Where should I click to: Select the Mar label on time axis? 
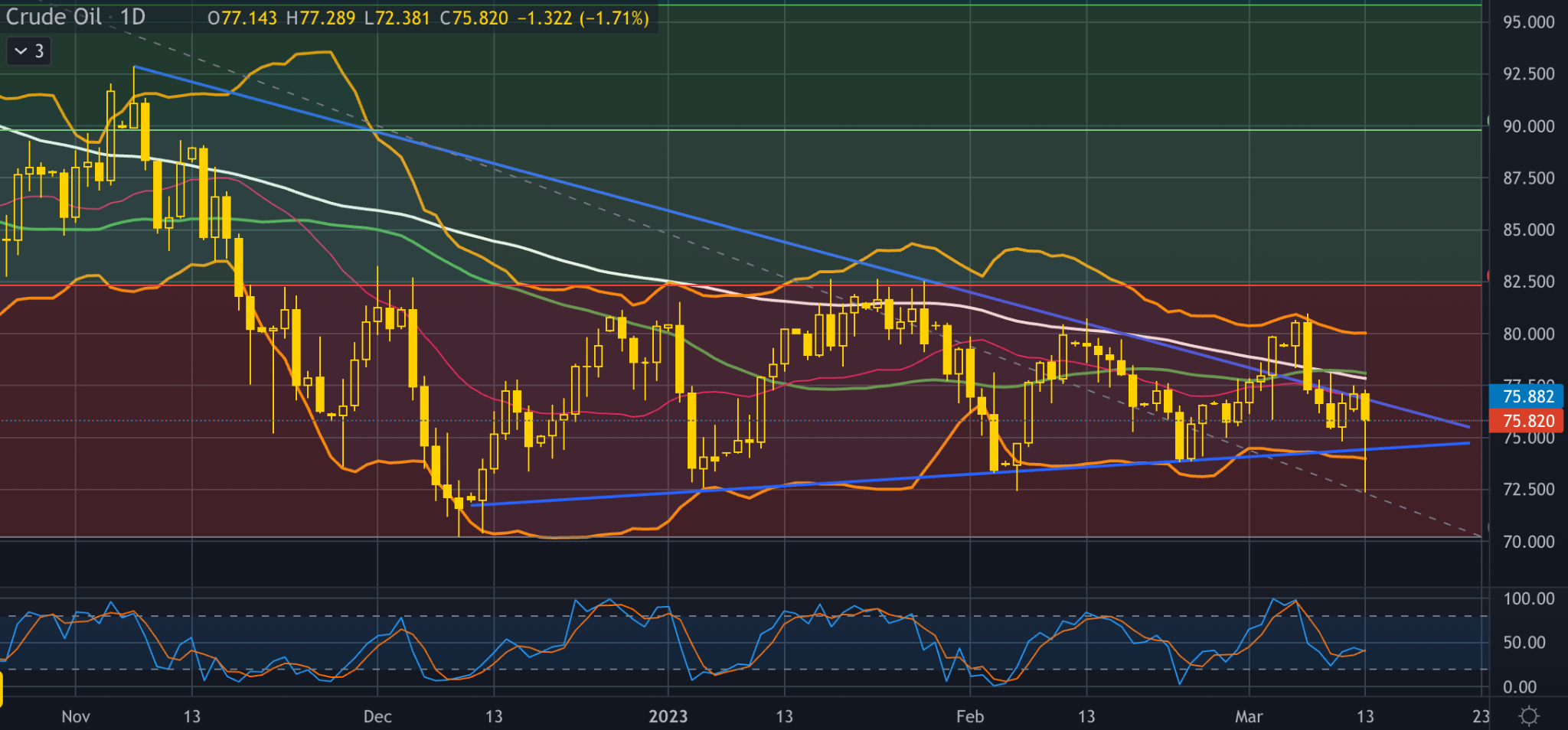[x=1249, y=716]
